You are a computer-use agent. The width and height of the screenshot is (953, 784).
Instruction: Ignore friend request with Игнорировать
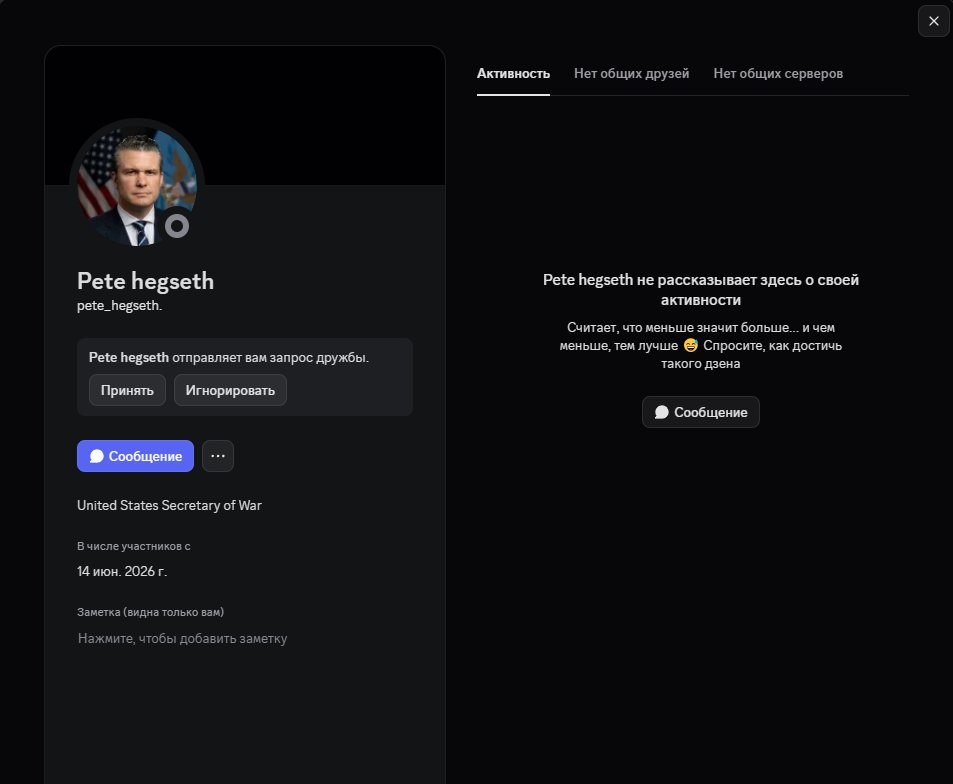(x=230, y=390)
